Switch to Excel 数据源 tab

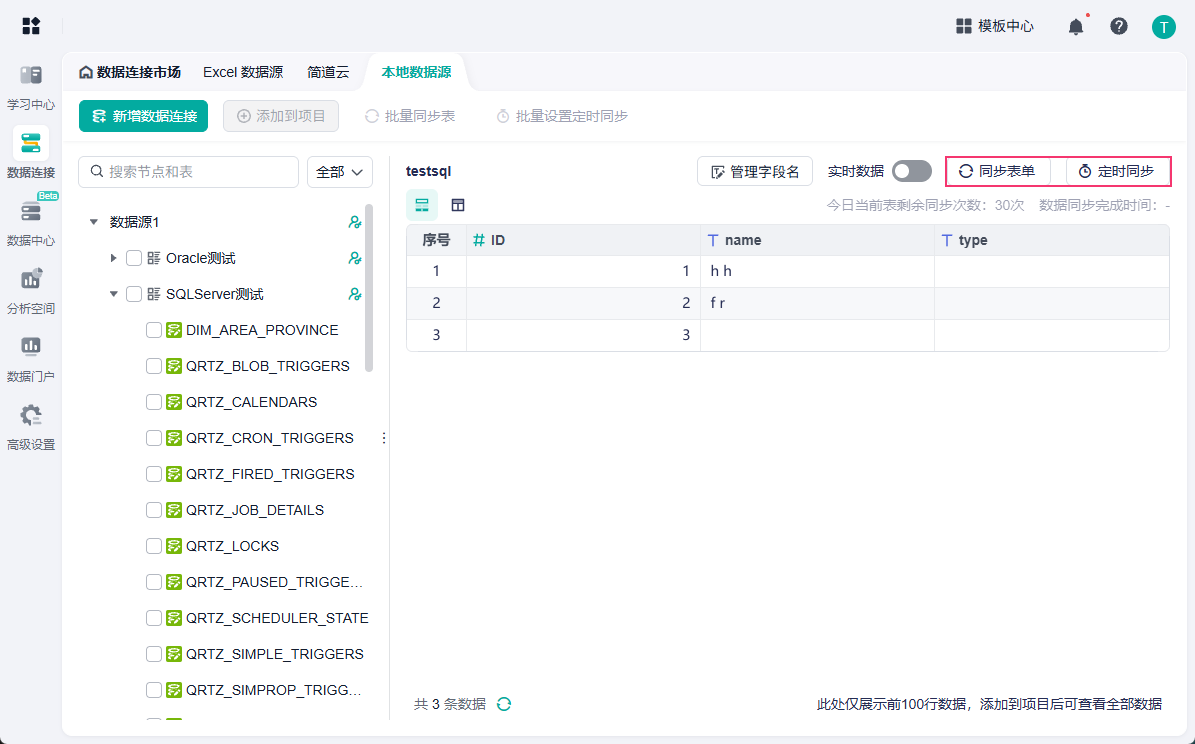243,72
